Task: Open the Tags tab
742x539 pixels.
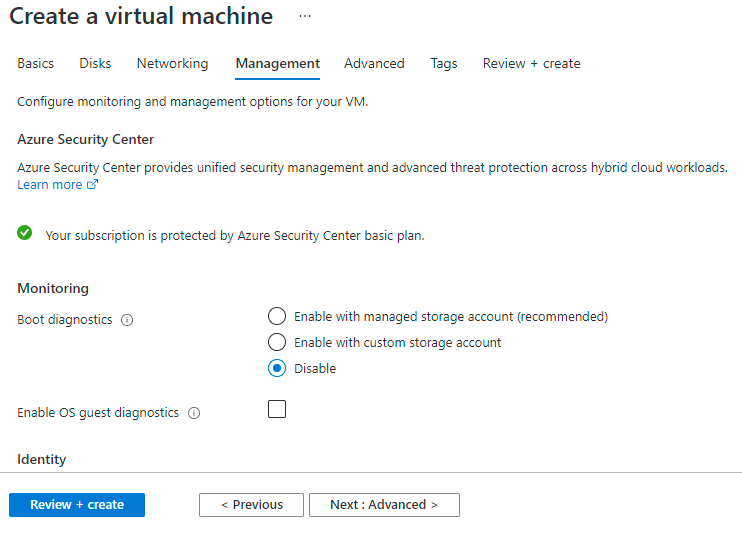Action: pyautogui.click(x=444, y=63)
